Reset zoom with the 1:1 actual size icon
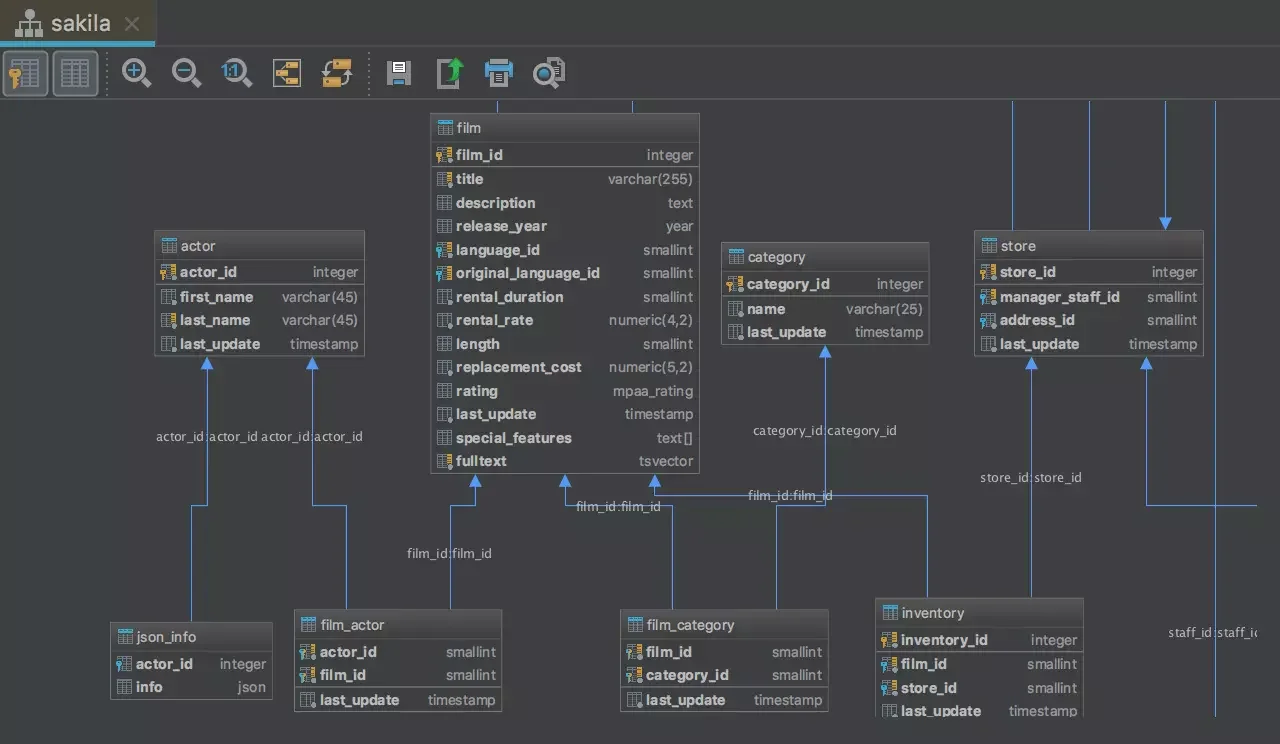 (x=236, y=73)
